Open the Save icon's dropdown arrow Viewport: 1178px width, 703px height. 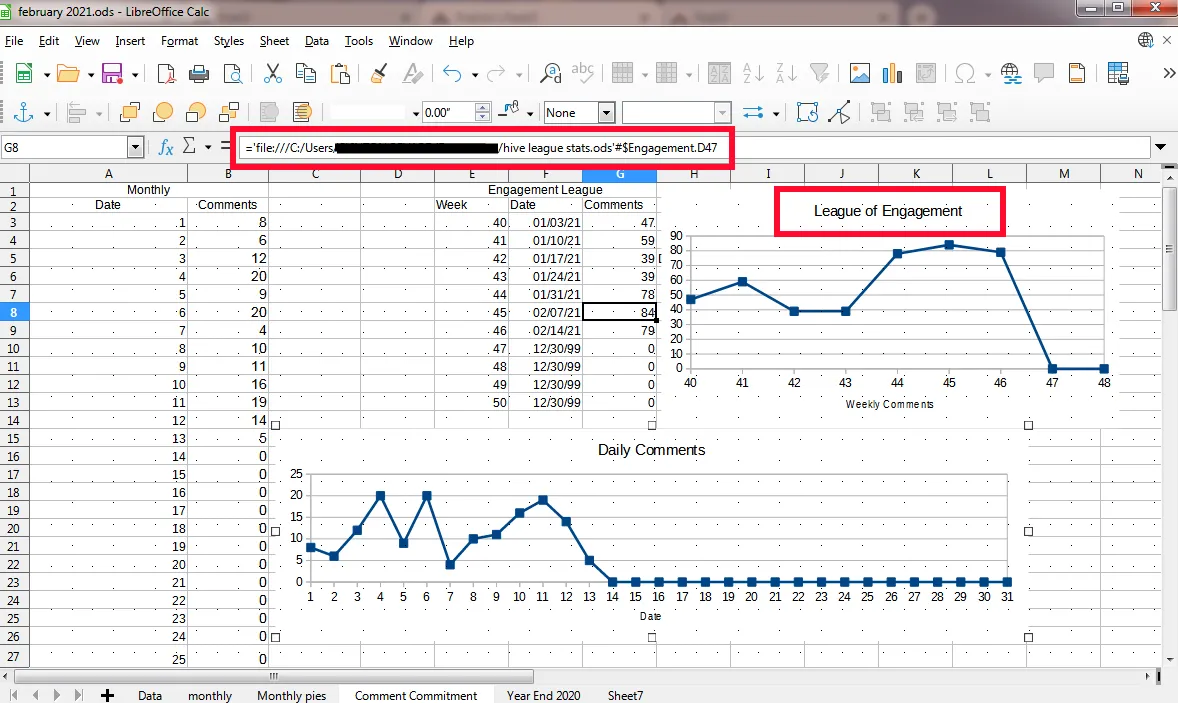pos(135,74)
